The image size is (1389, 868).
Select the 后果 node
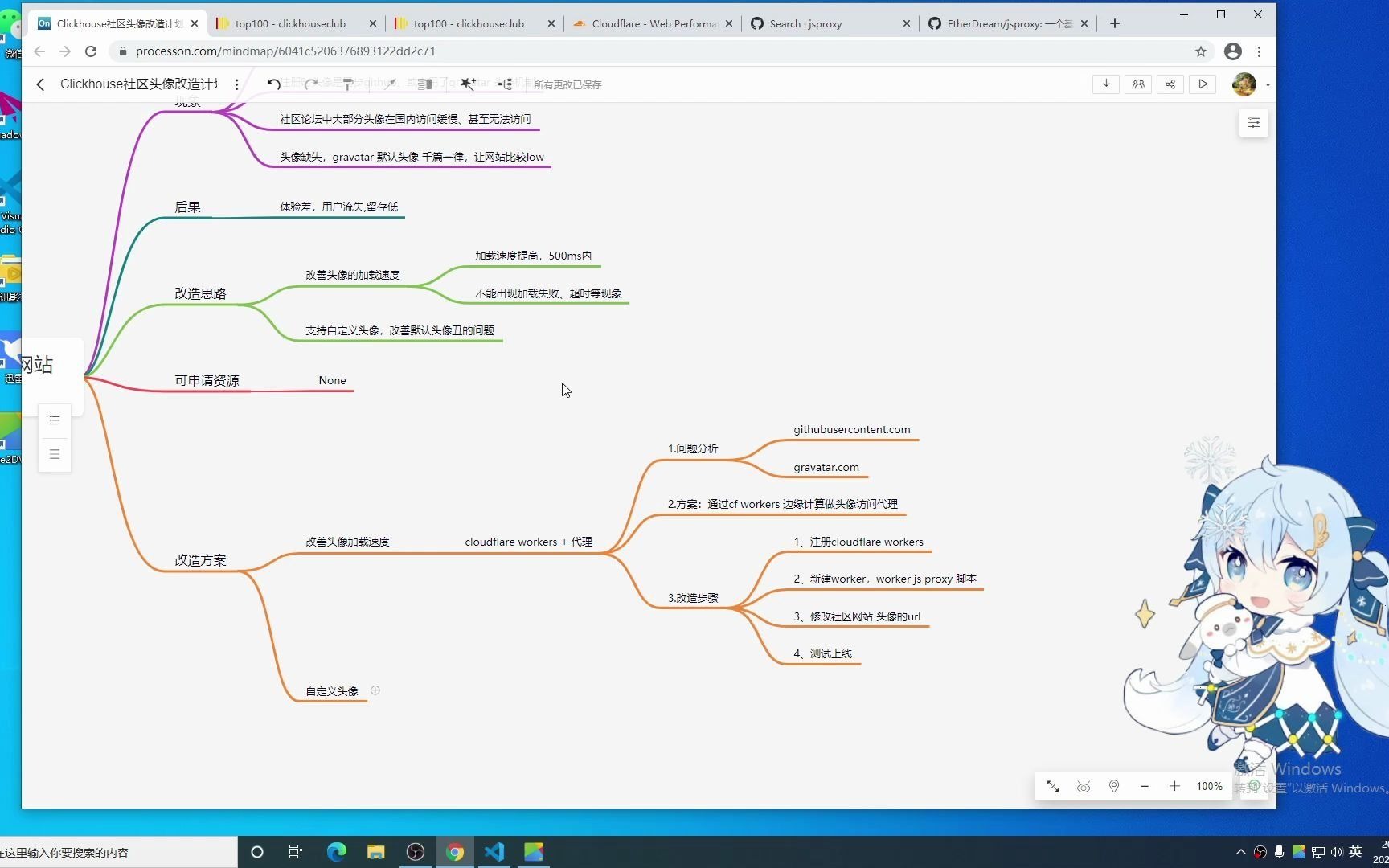coord(187,207)
